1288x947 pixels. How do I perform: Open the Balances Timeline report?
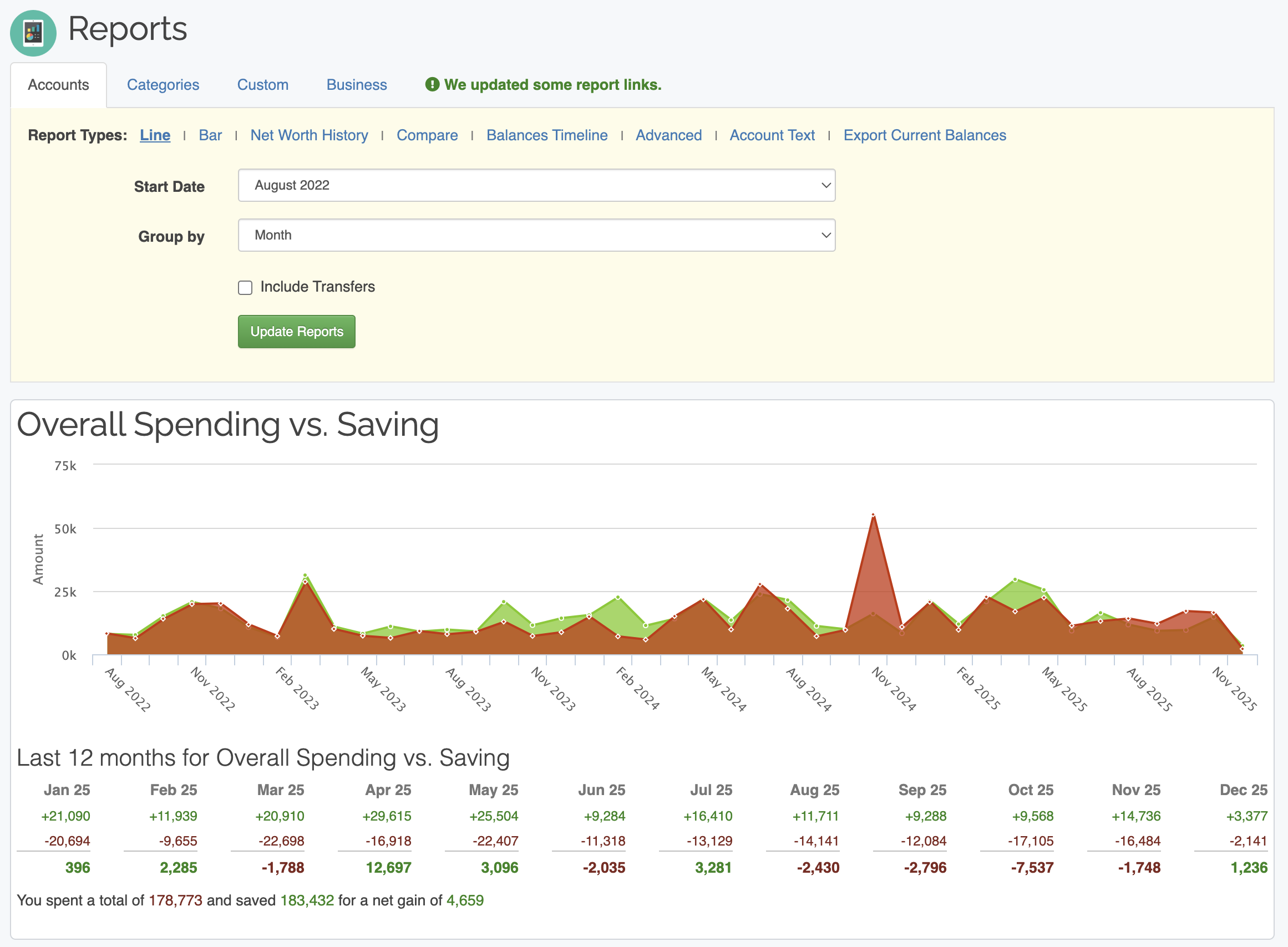pyautogui.click(x=546, y=135)
